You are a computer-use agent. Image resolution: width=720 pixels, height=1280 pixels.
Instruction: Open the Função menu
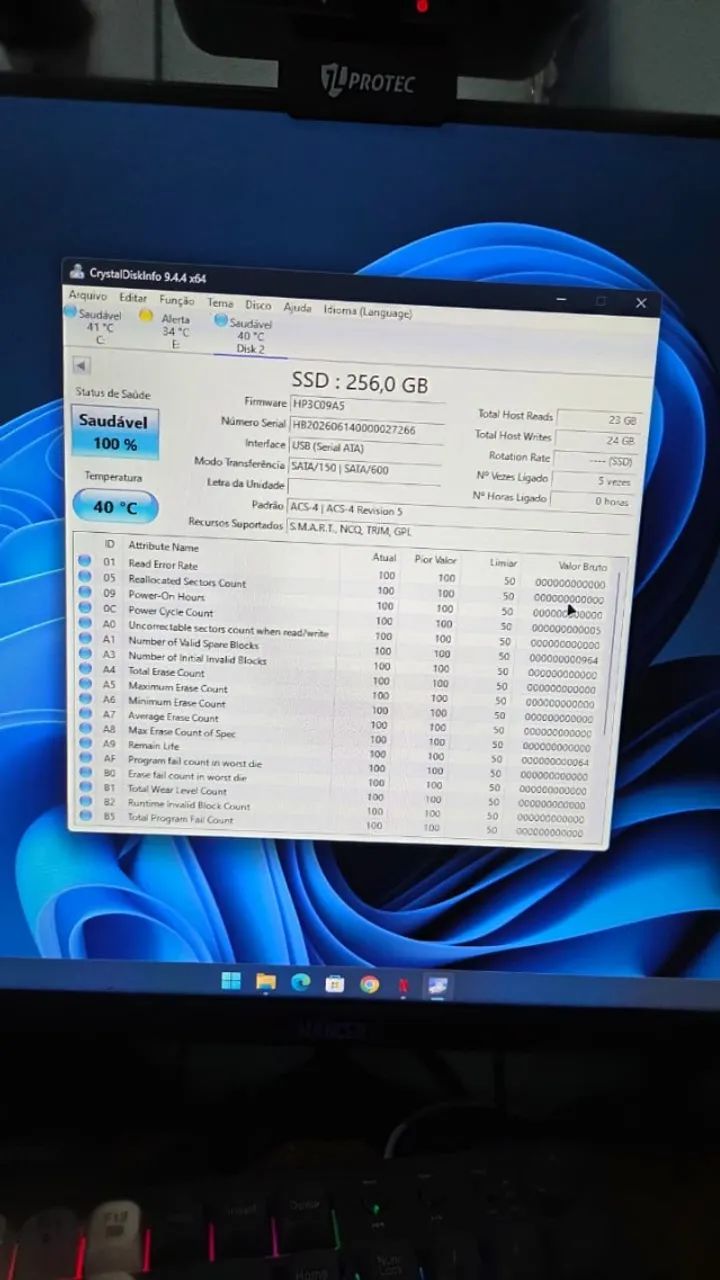177,300
